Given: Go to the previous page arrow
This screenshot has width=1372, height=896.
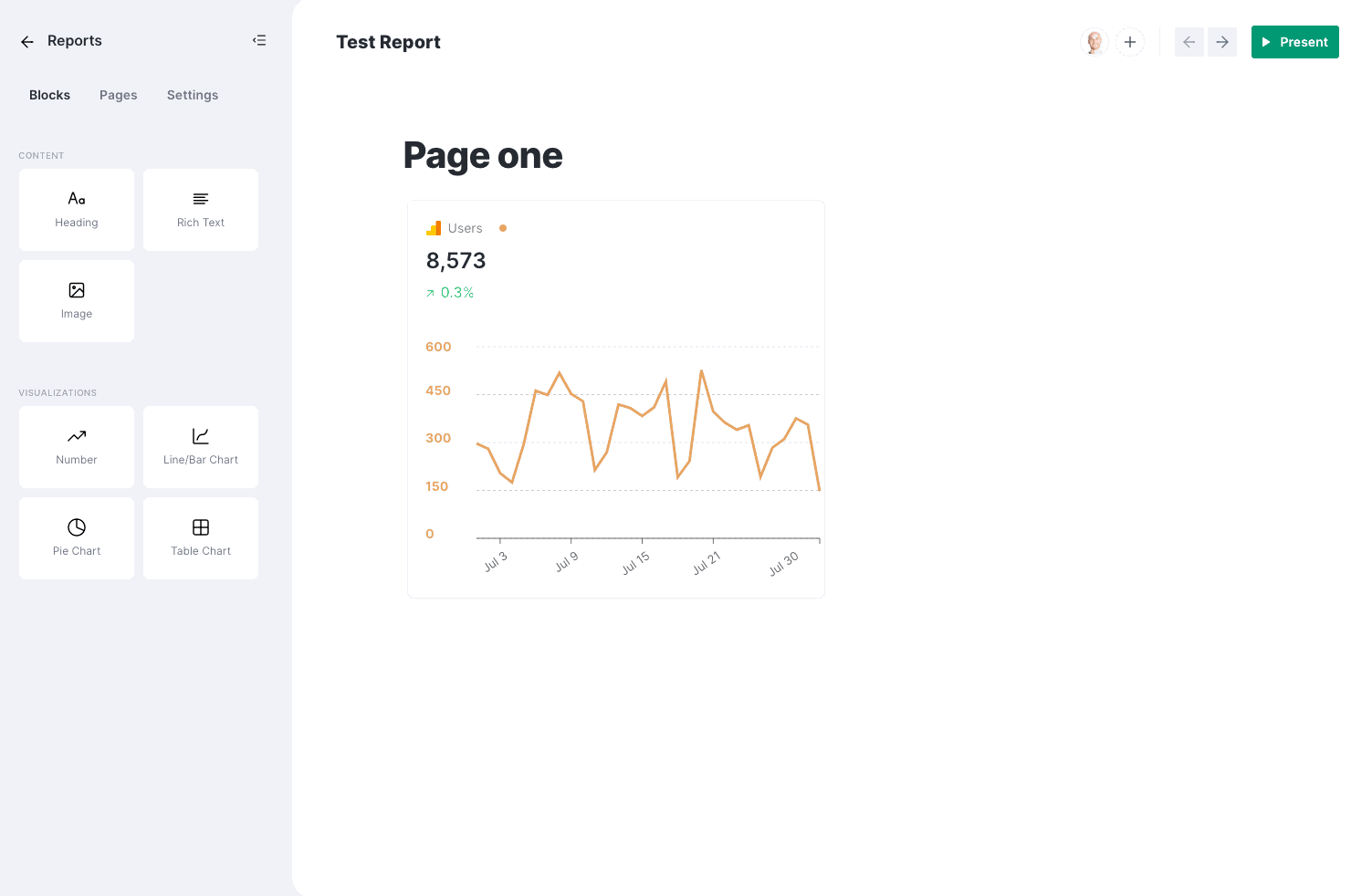Looking at the screenshot, I should coord(1189,42).
